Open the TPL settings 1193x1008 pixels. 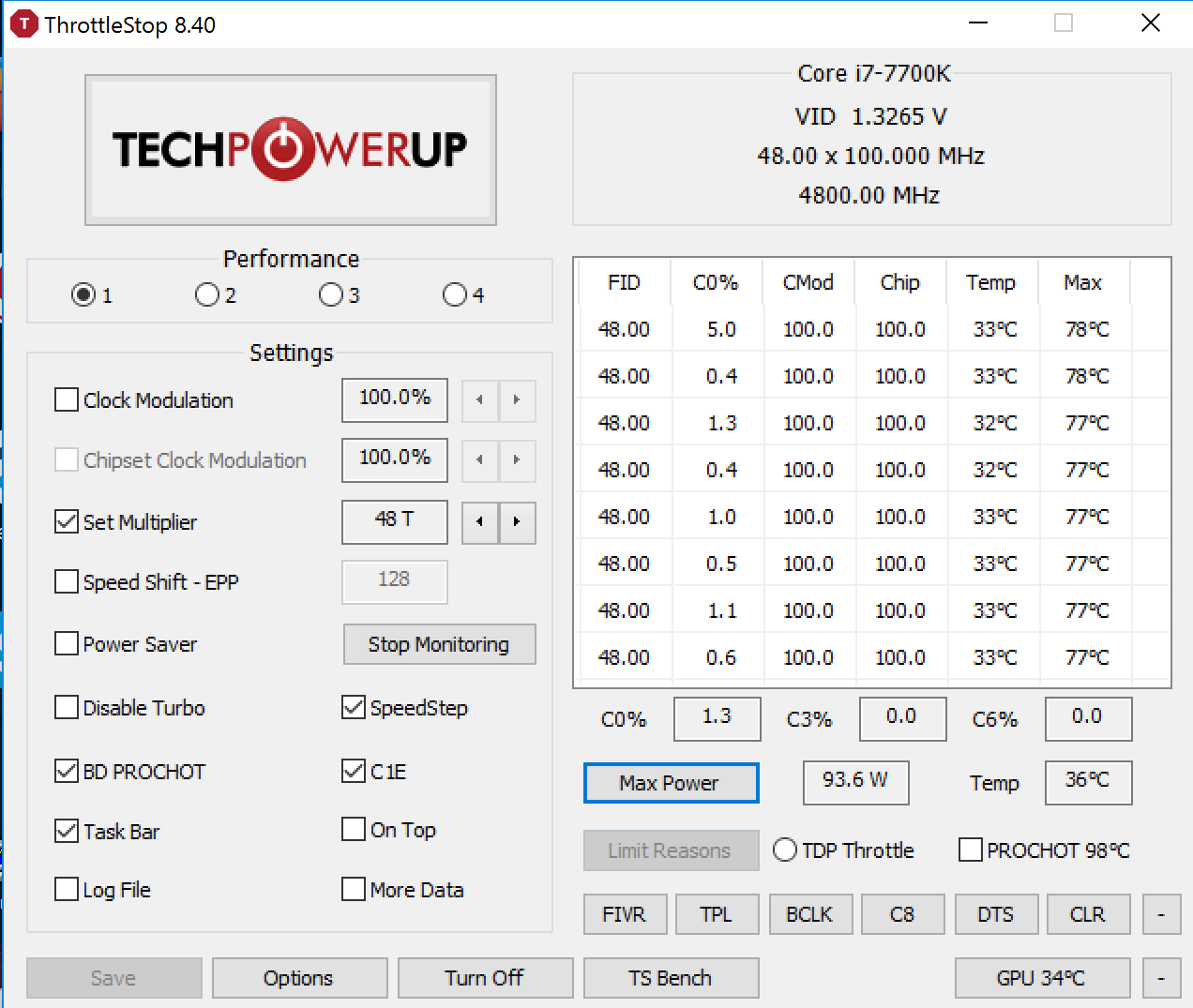pos(717,914)
